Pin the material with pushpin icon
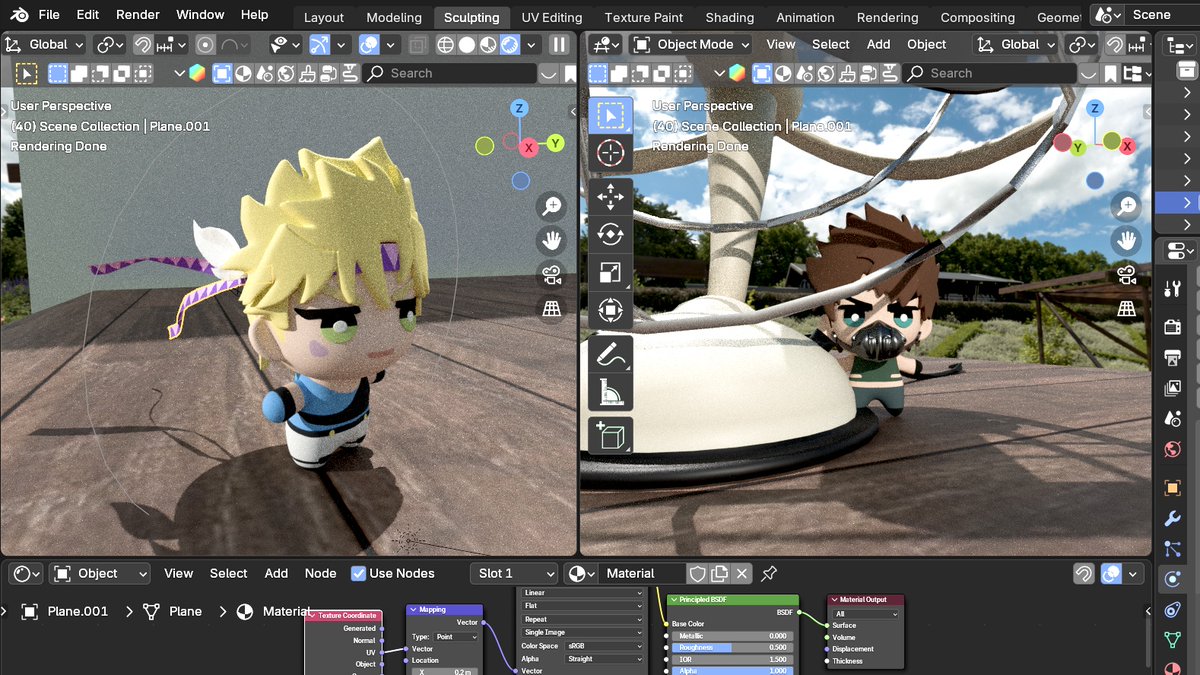This screenshot has height=675, width=1200. coord(769,573)
